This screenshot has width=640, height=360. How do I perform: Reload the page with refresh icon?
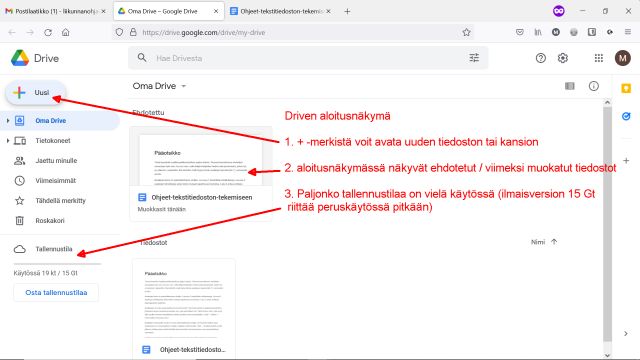pos(48,32)
